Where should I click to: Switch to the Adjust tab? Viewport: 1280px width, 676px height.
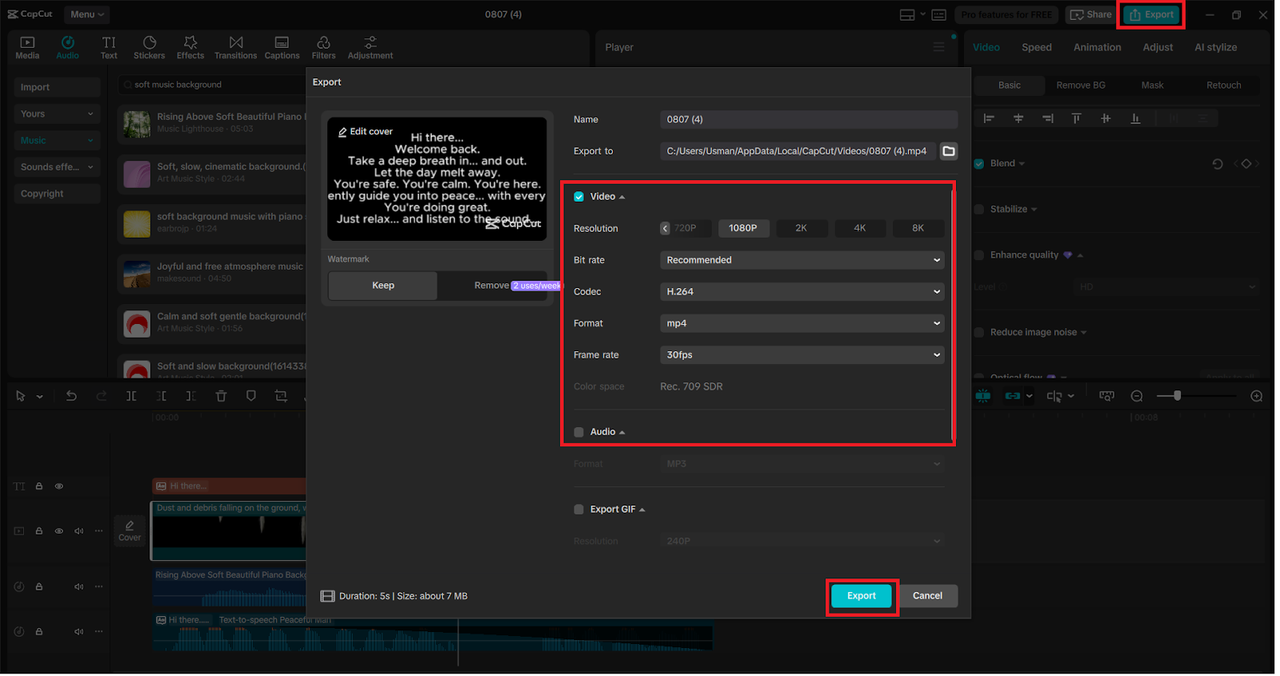click(x=1158, y=47)
